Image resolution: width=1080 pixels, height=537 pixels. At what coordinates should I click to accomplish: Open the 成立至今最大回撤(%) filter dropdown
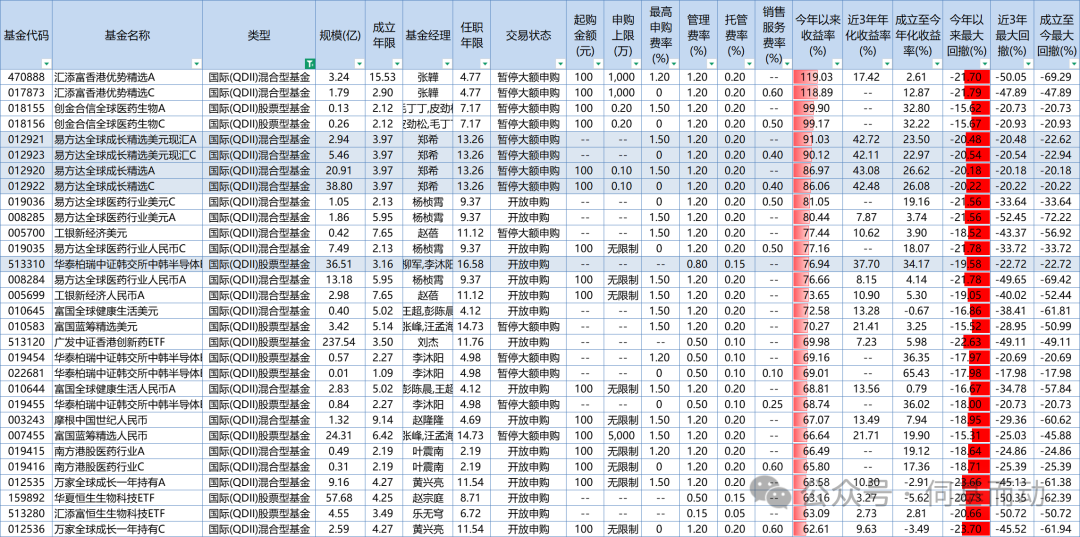point(1073,63)
